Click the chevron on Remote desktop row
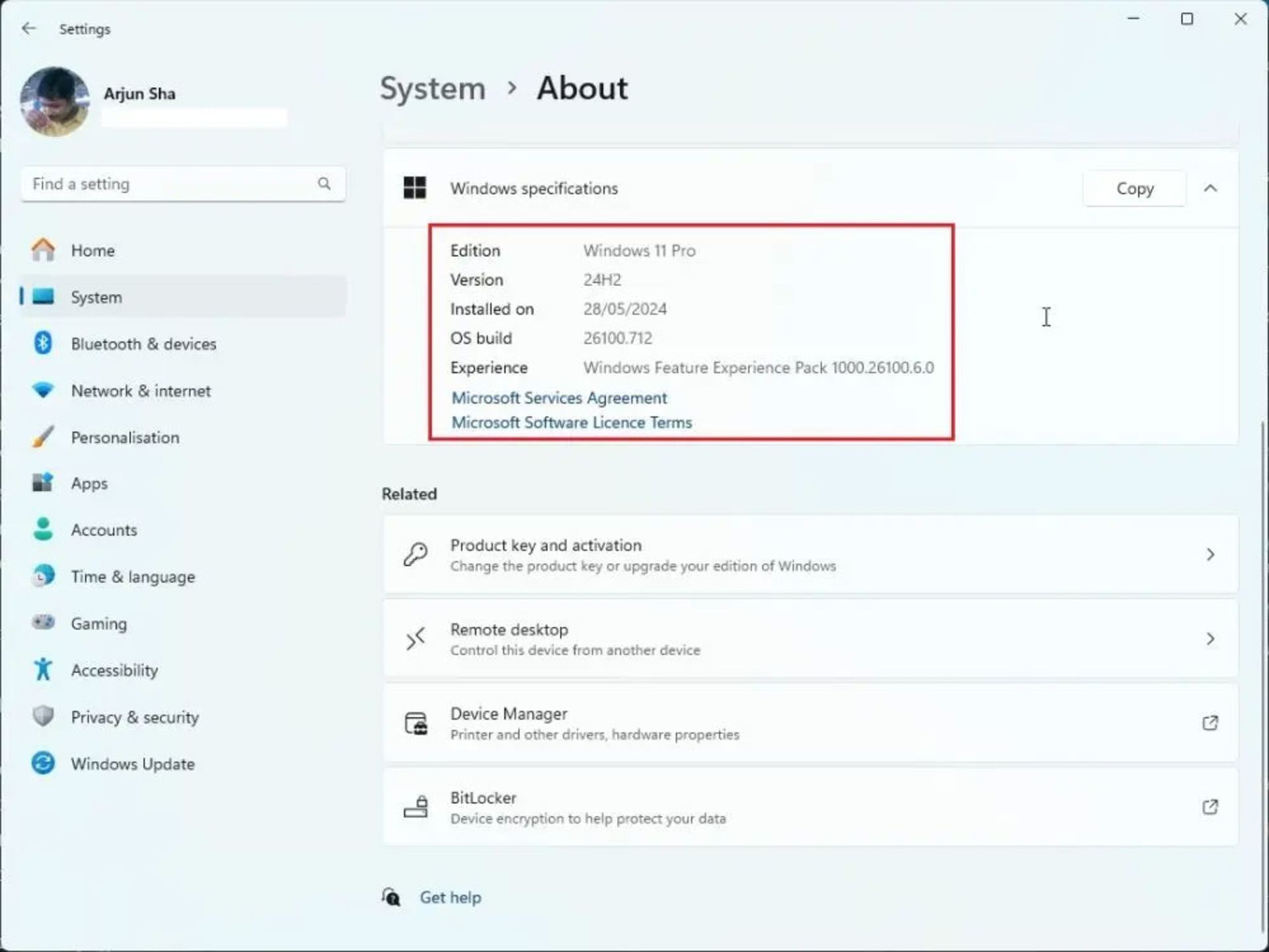The width and height of the screenshot is (1269, 952). coord(1210,639)
